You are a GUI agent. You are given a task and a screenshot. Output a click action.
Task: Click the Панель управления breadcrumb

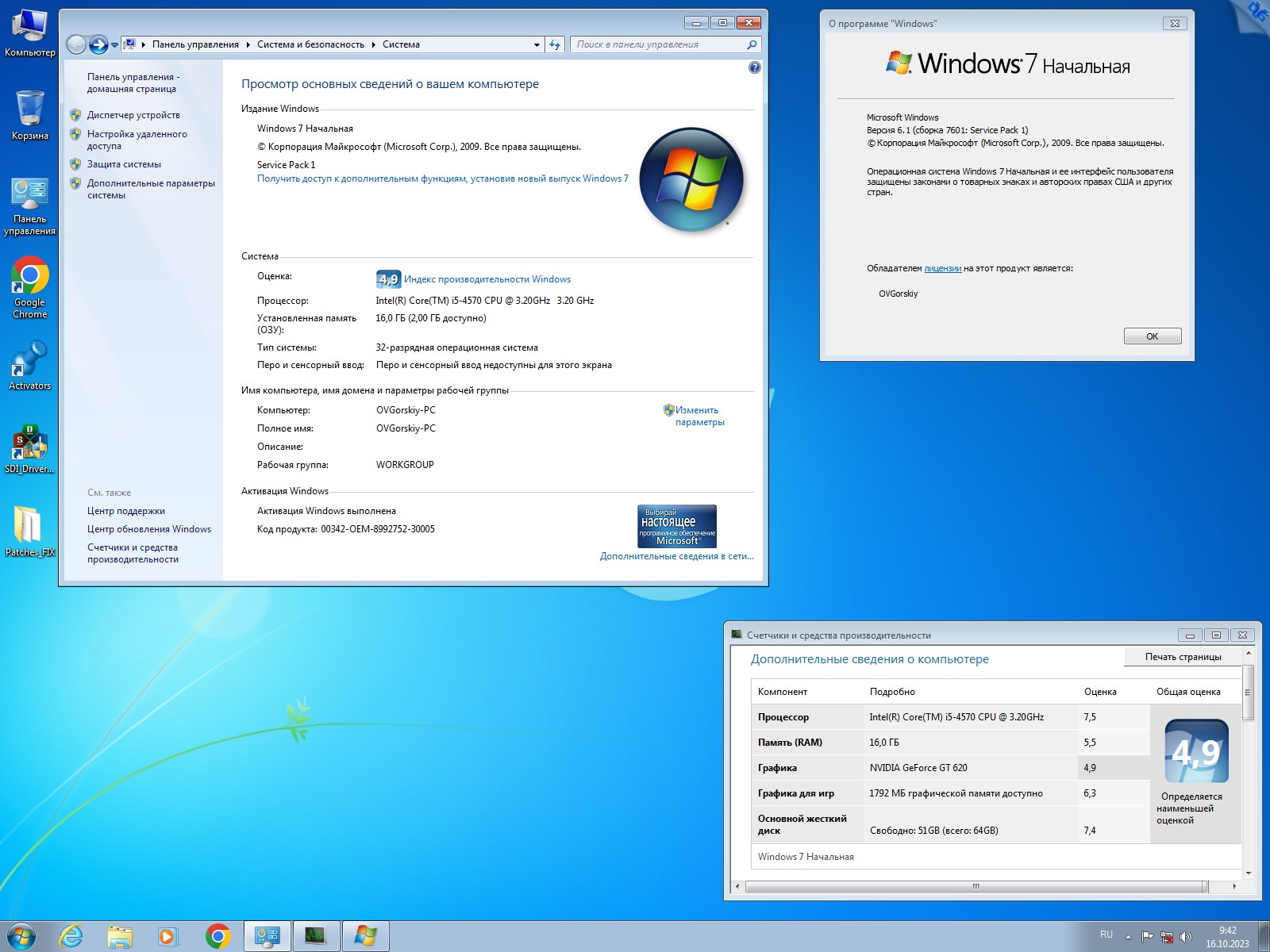(x=195, y=44)
